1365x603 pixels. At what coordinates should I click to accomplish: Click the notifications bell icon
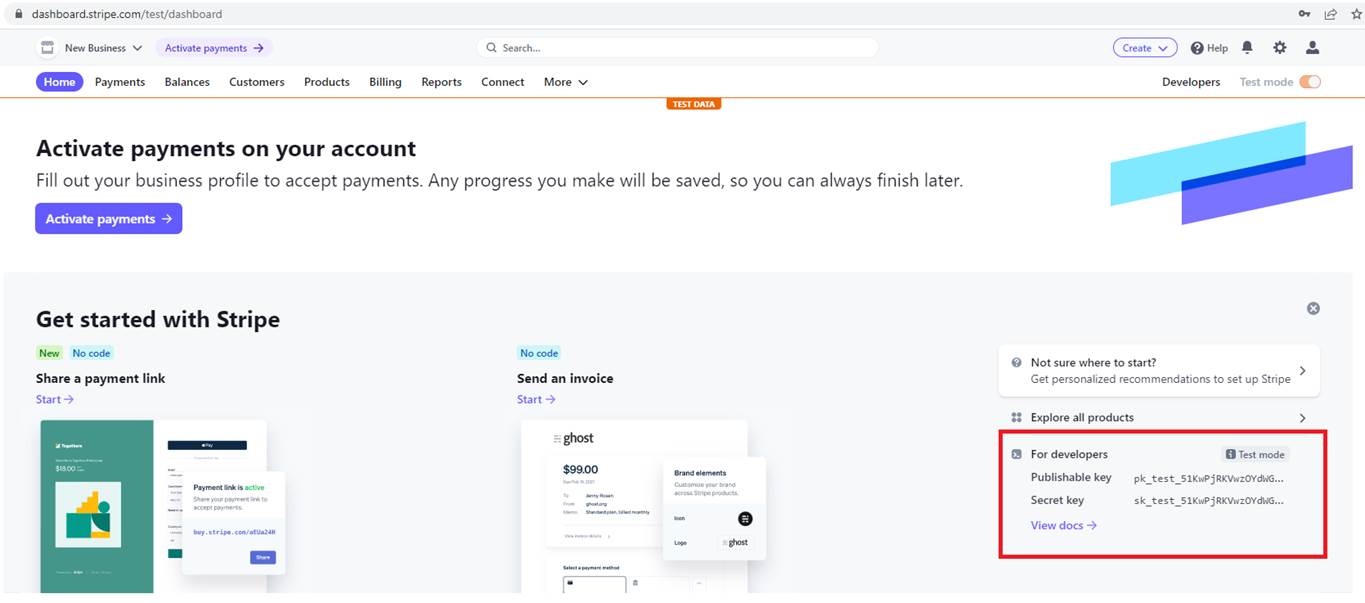(x=1247, y=48)
